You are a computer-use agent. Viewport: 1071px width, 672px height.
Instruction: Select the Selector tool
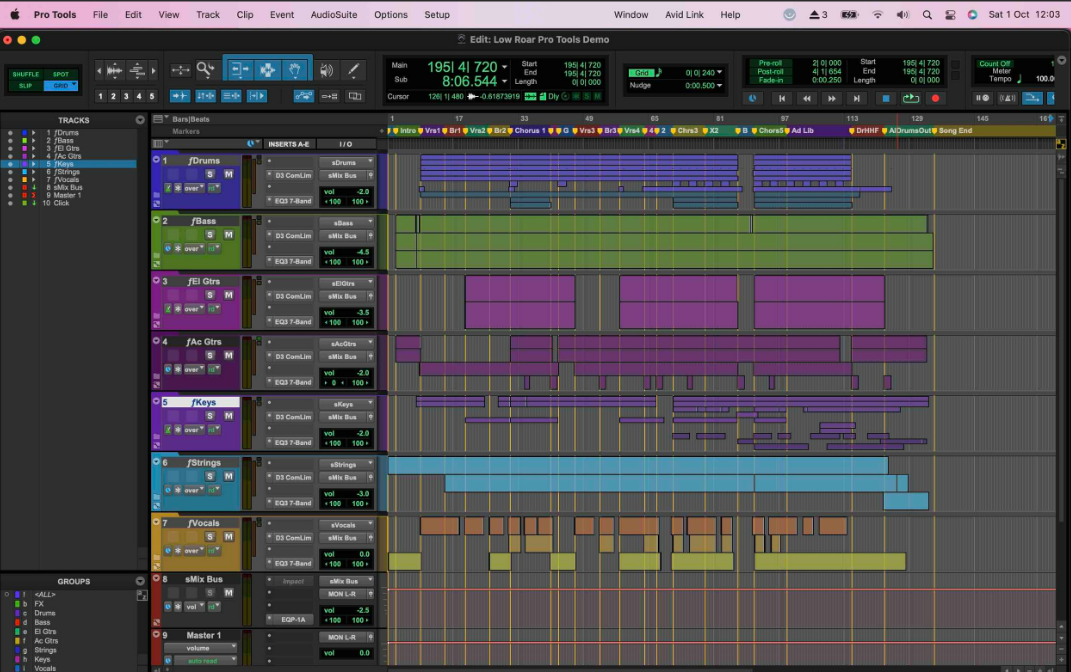pyautogui.click(x=268, y=69)
